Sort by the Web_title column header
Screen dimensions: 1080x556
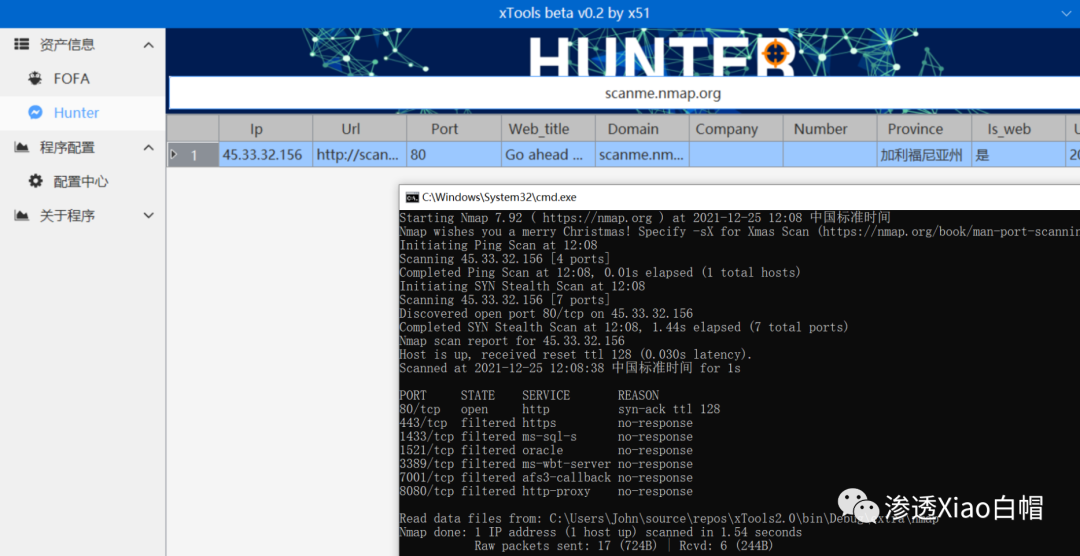(548, 129)
